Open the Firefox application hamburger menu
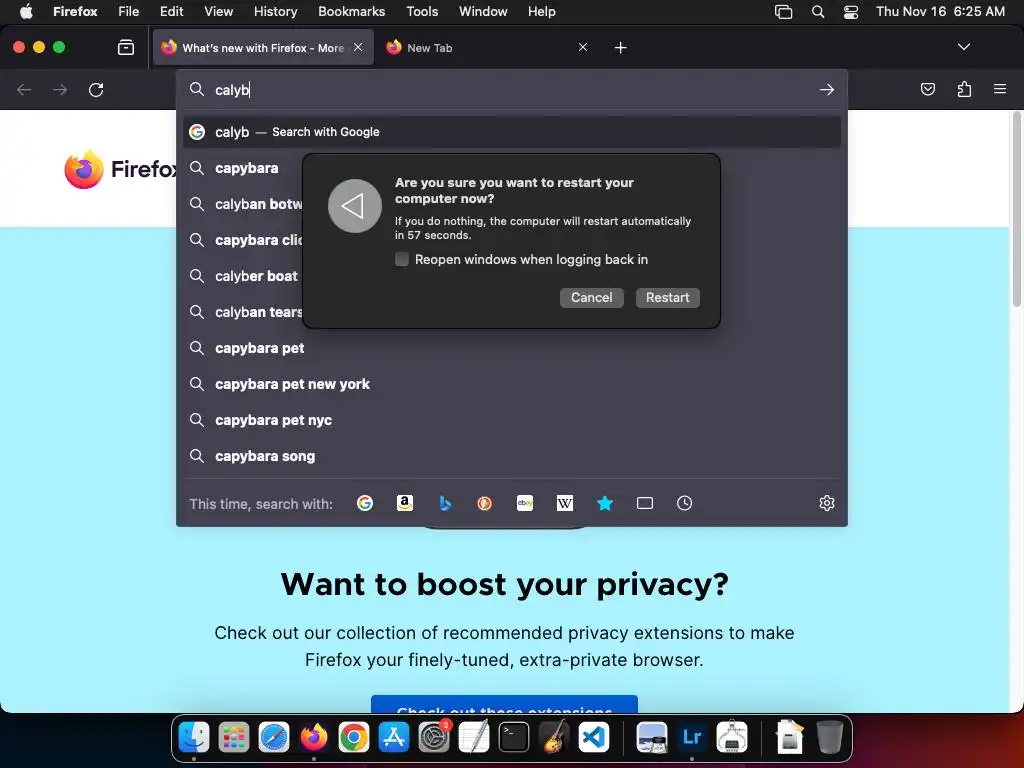The width and height of the screenshot is (1024, 768). [x=999, y=89]
